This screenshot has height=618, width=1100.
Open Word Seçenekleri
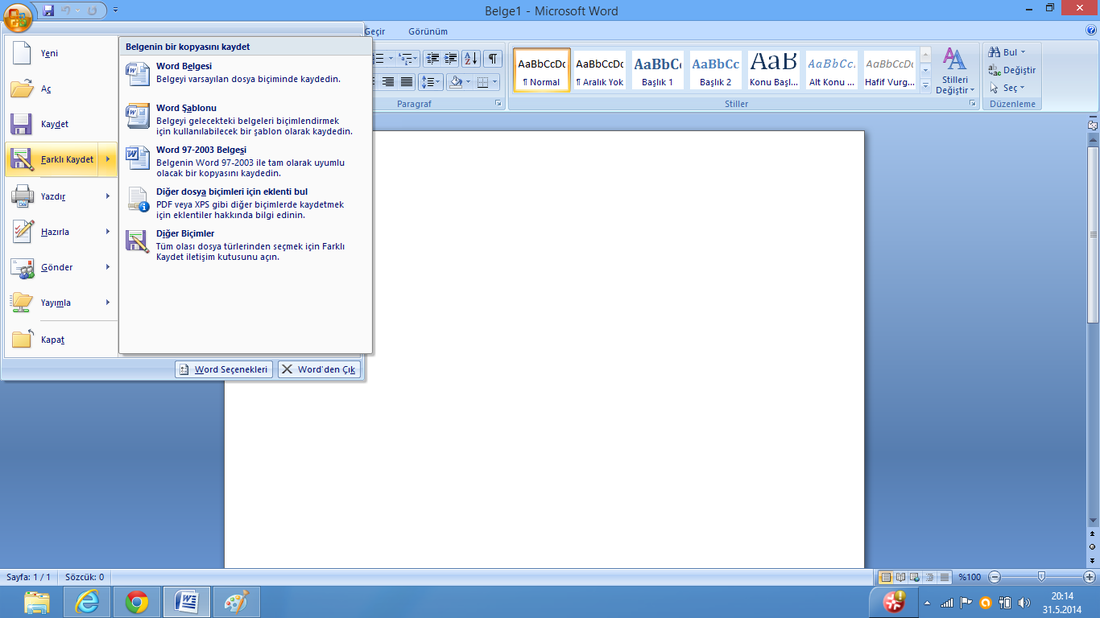coord(224,369)
